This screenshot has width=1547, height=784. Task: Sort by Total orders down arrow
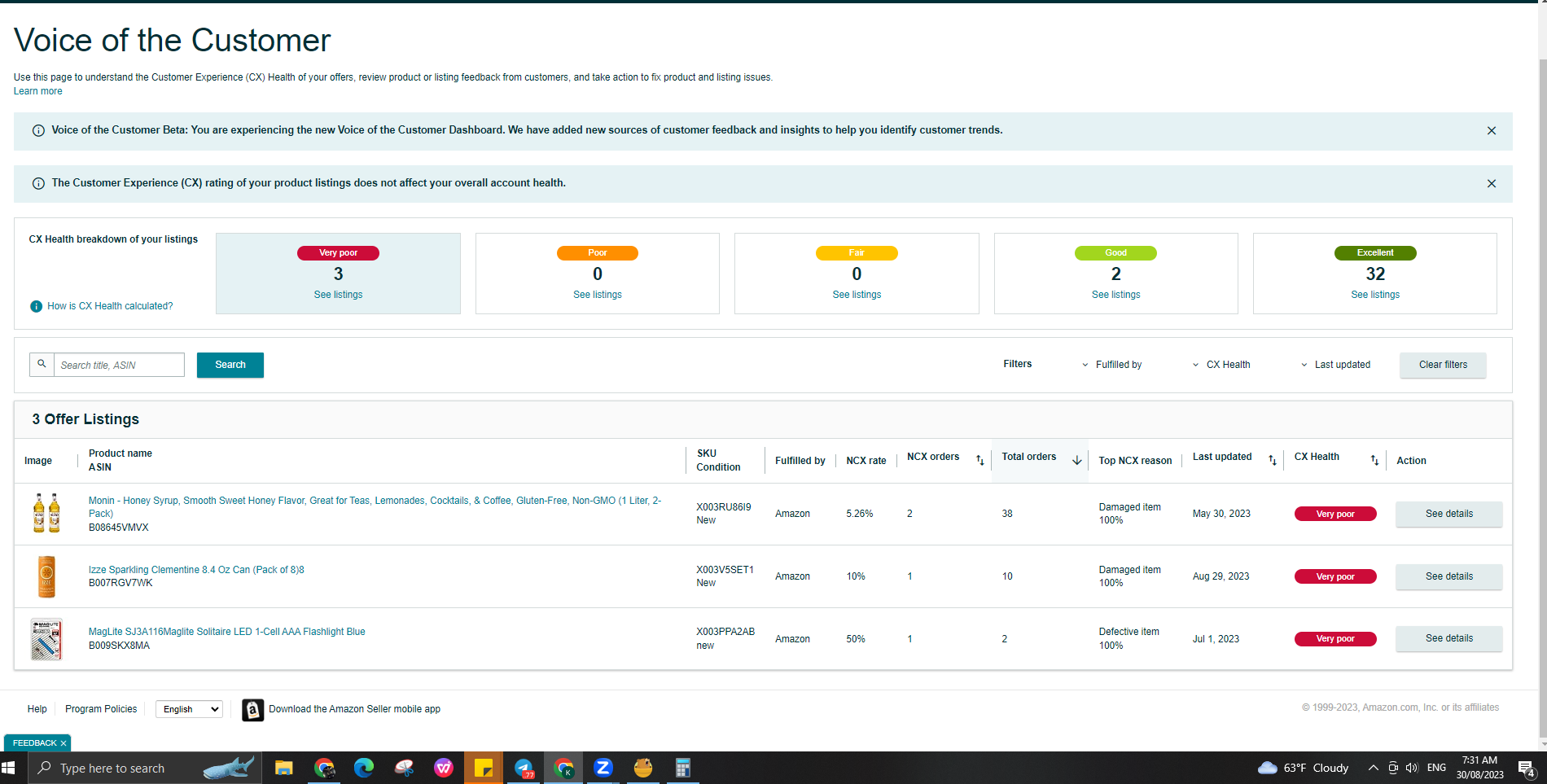tap(1076, 461)
